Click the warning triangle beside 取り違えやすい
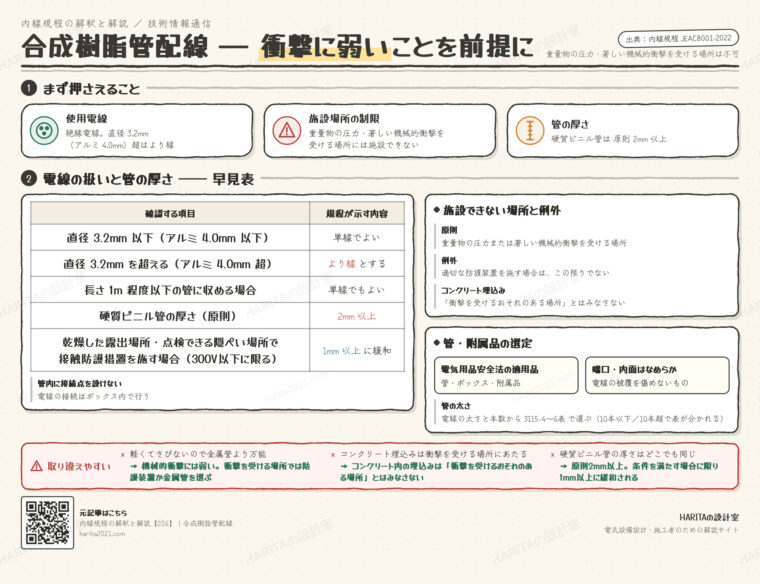Viewport: 760px width, 584px height. tap(36, 466)
